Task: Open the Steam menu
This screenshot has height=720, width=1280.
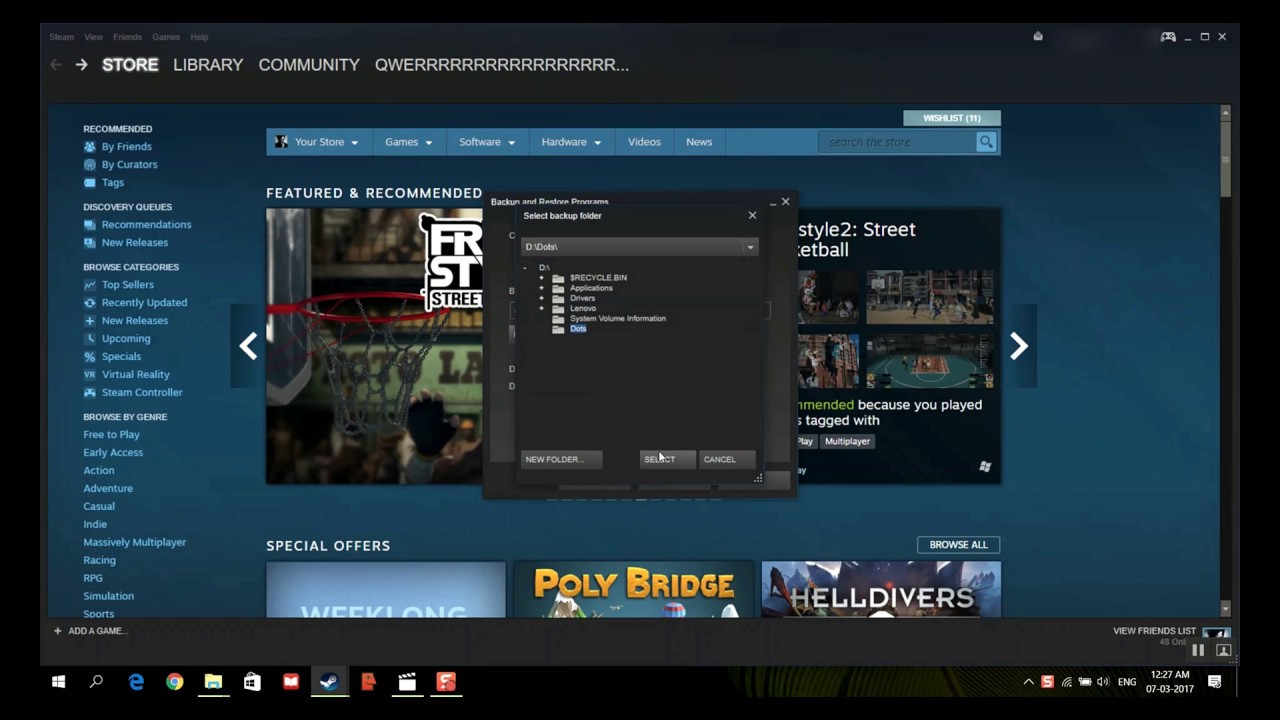Action: (62, 37)
